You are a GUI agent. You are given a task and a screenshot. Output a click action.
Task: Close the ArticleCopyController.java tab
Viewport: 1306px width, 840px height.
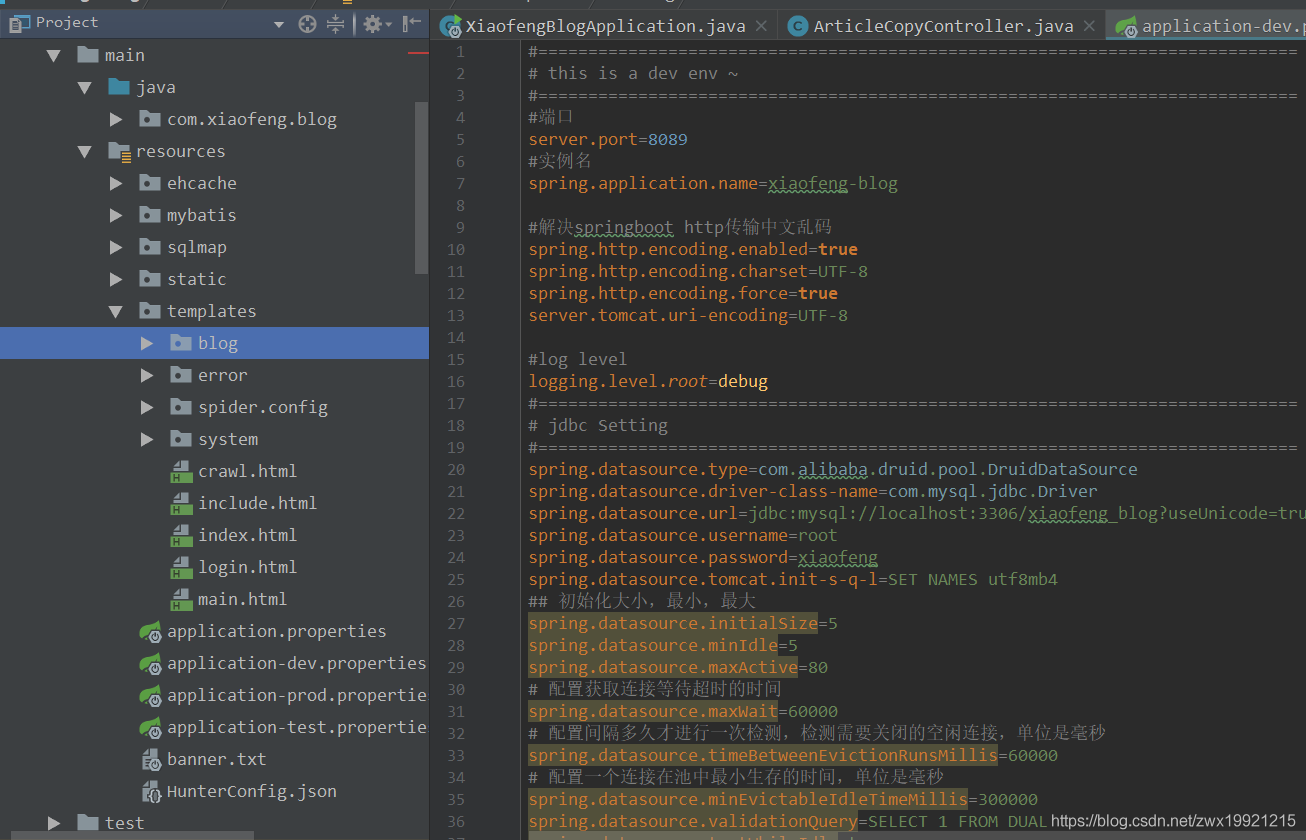(1088, 26)
